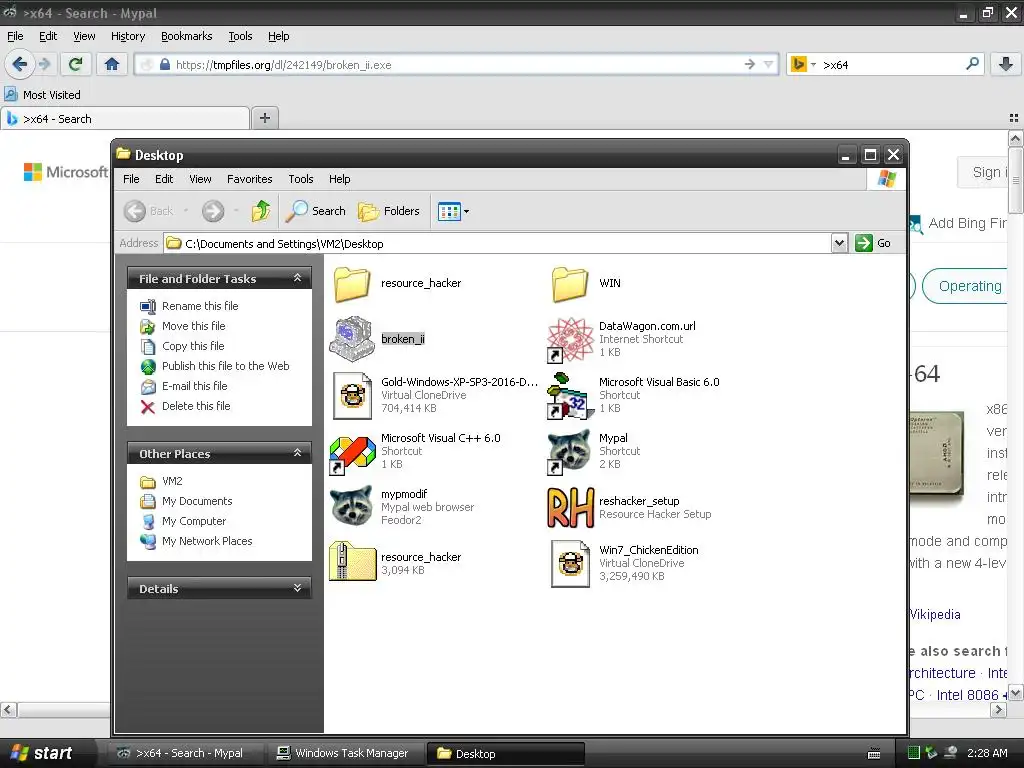The width and height of the screenshot is (1024, 768).
Task: Reload the page in Mypal browser
Action: point(76,64)
